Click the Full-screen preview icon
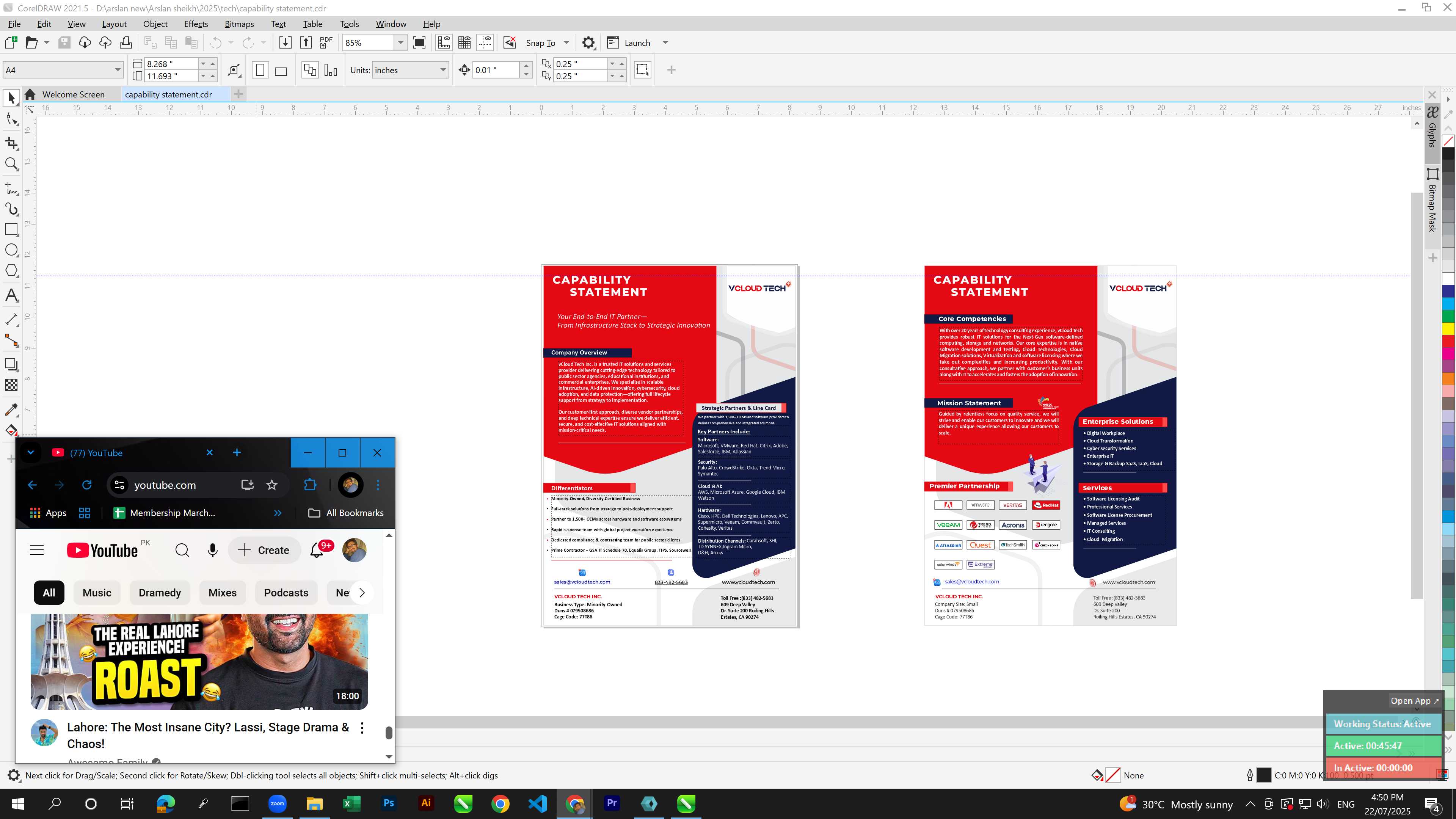Viewport: 1456px width, 819px height. [419, 42]
